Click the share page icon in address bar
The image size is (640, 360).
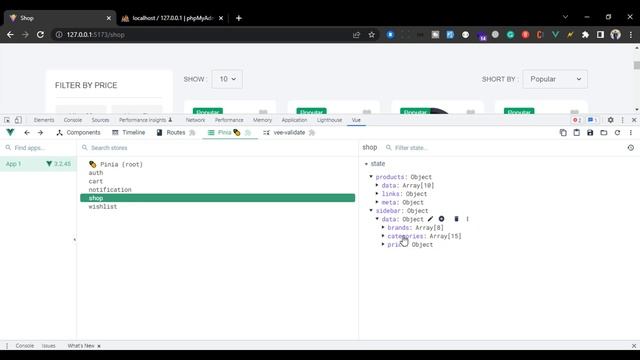click(x=356, y=35)
